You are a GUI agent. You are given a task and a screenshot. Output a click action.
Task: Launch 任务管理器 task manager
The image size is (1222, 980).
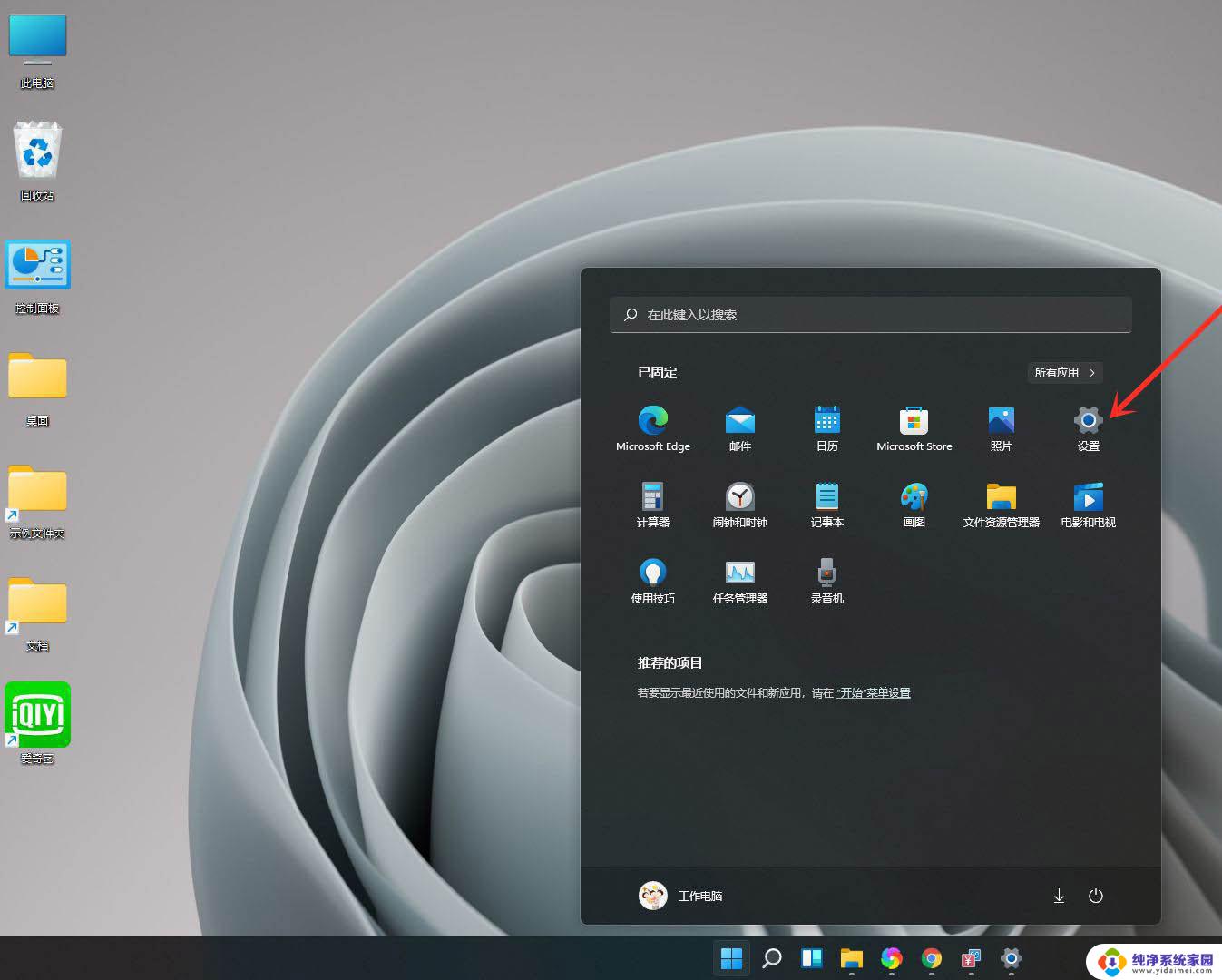[740, 581]
